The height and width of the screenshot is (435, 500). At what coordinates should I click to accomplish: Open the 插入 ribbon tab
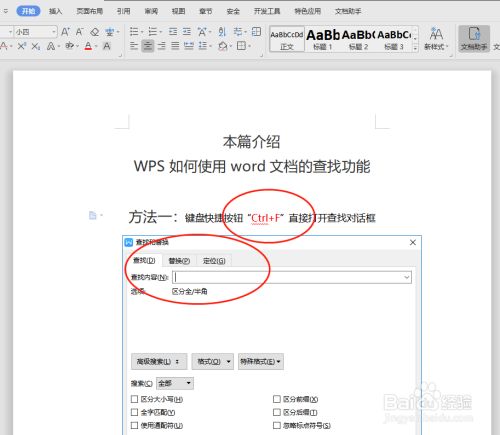pyautogui.click(x=55, y=11)
